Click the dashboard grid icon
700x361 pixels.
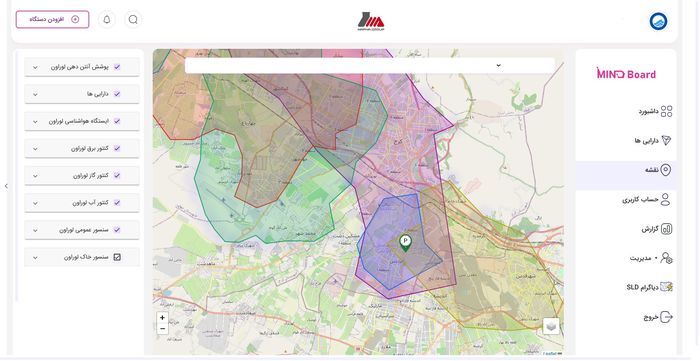click(666, 111)
